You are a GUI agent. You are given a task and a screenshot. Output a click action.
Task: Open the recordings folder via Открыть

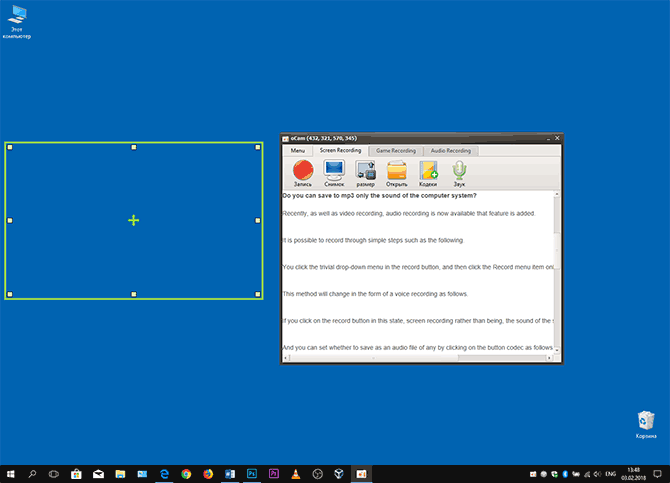[x=397, y=173]
